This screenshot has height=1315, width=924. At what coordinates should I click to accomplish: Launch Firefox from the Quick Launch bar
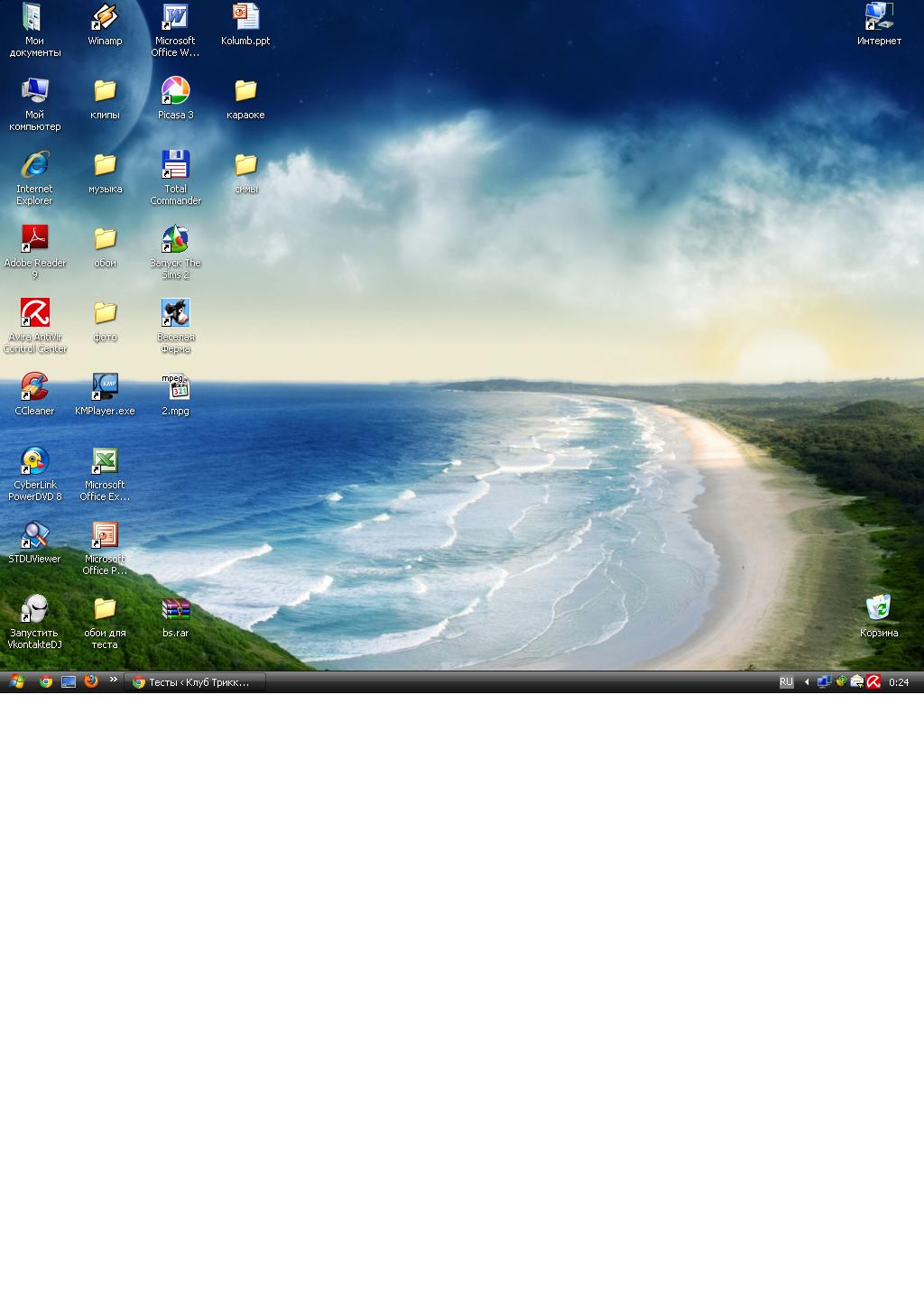click(x=91, y=681)
